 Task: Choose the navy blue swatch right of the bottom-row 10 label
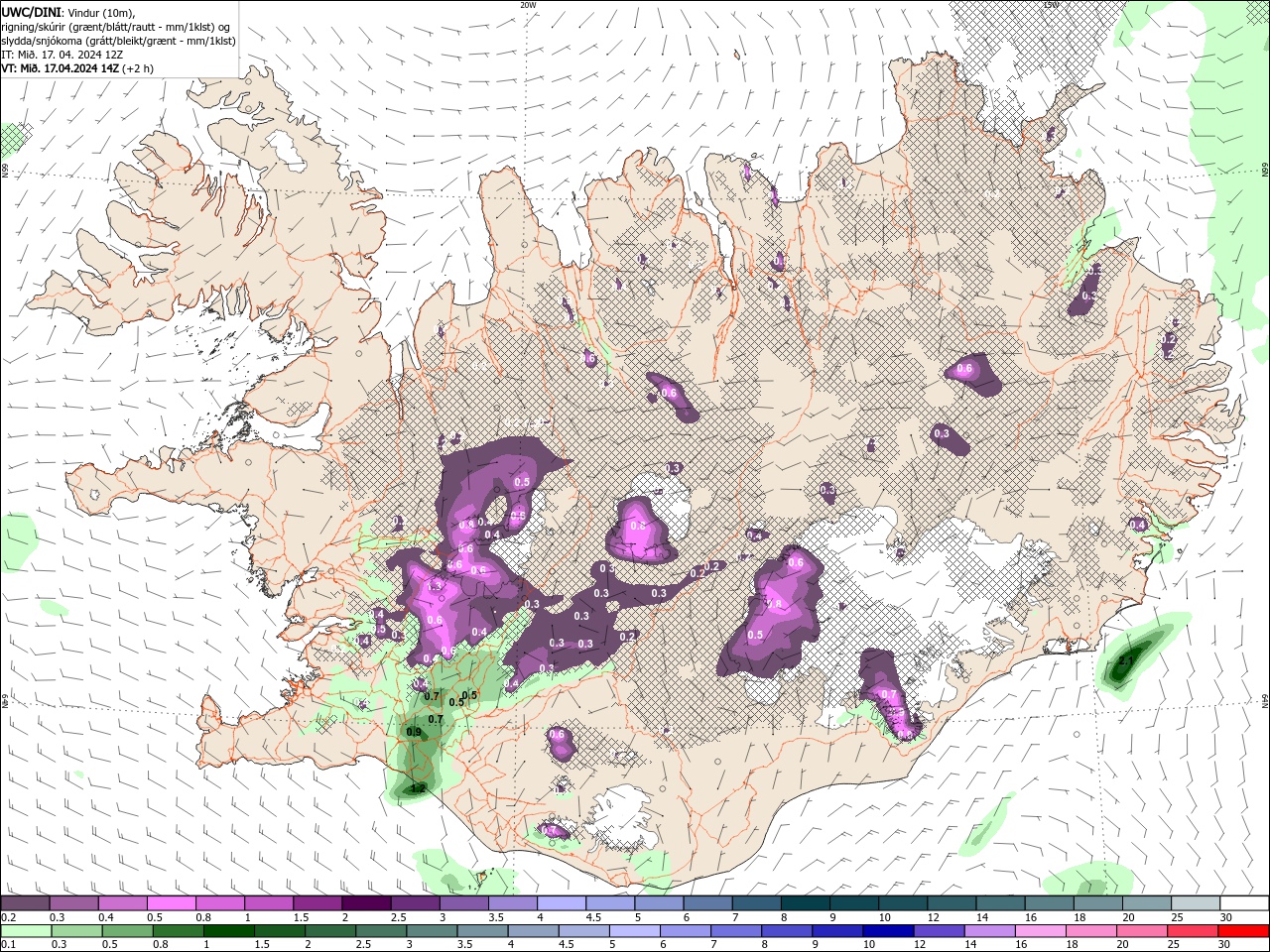pyautogui.click(x=888, y=931)
